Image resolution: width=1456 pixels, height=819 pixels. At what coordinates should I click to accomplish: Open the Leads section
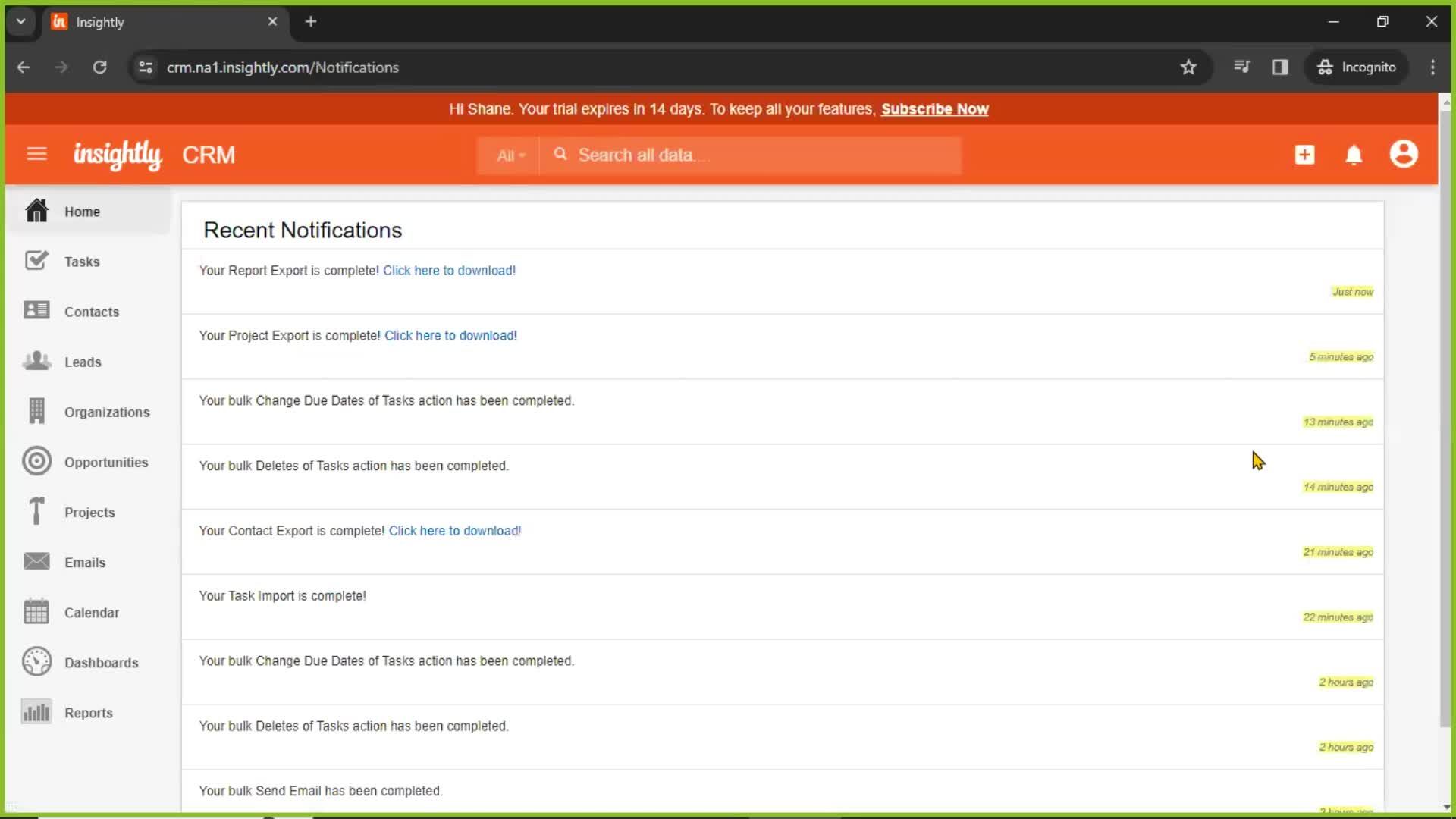coord(83,361)
